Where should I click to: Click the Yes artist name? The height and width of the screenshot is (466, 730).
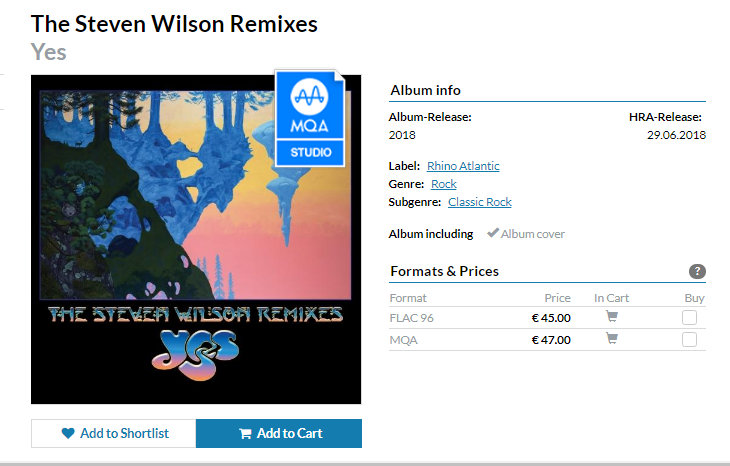pyautogui.click(x=49, y=52)
